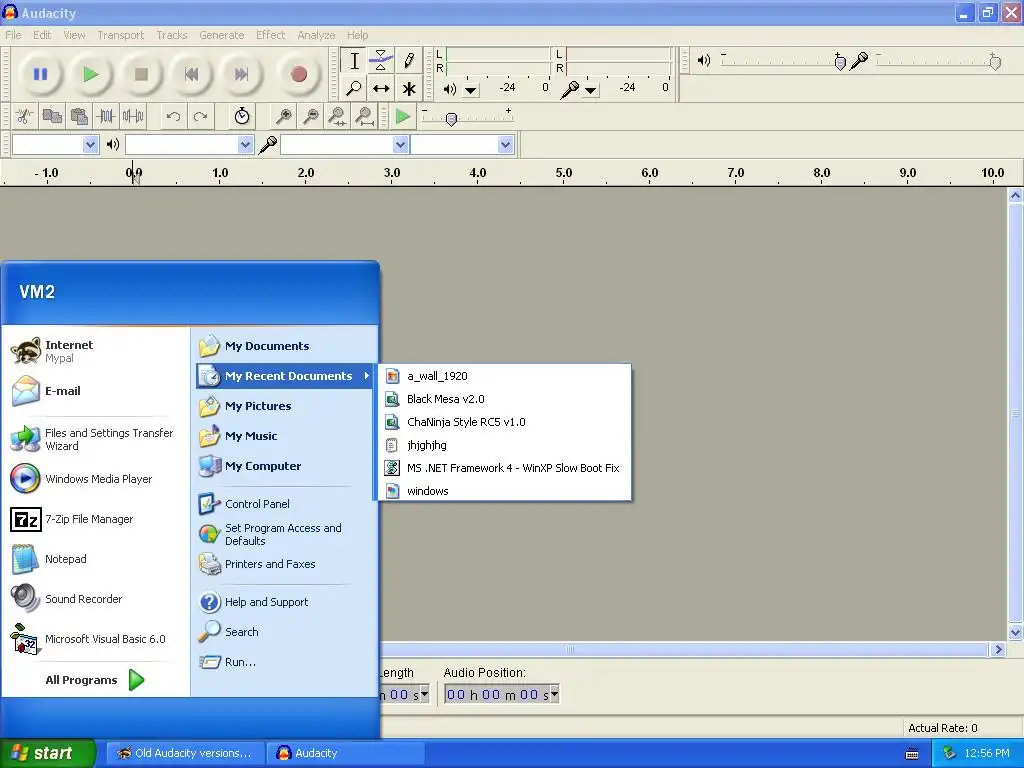Open the Analyze menu

(x=316, y=35)
